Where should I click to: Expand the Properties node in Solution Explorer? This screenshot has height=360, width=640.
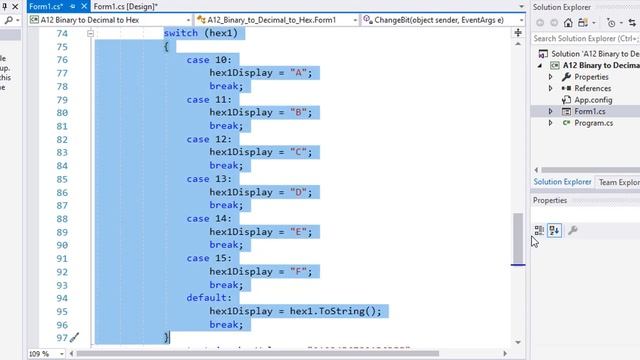pyautogui.click(x=550, y=77)
